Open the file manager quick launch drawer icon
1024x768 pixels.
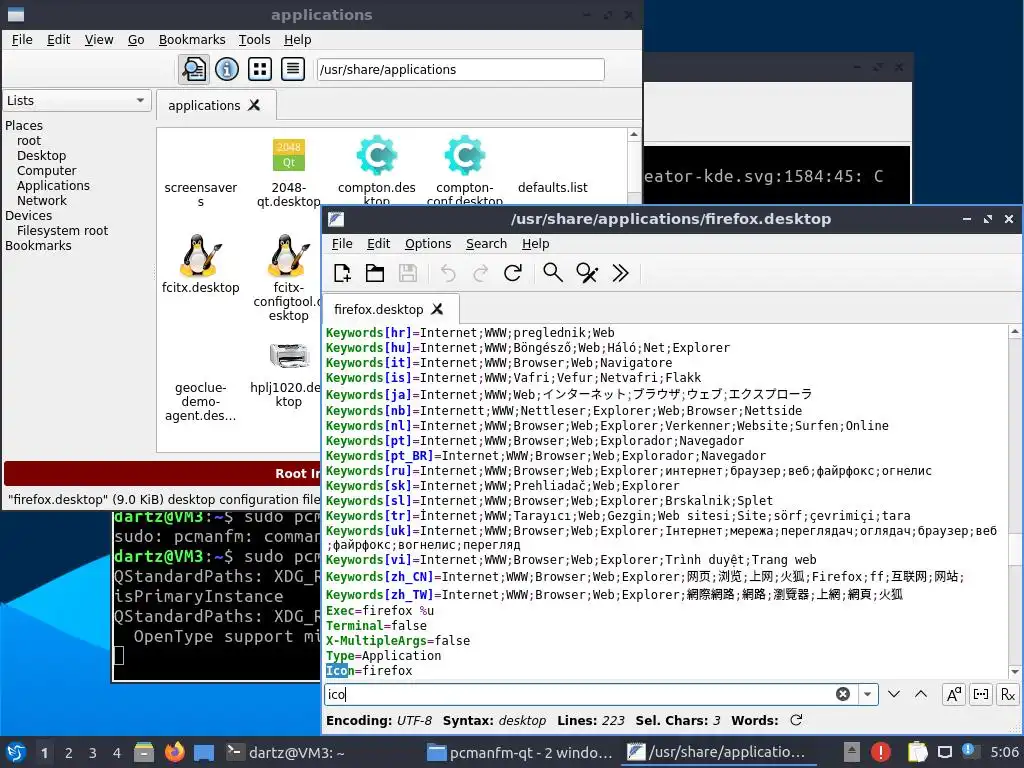point(144,752)
